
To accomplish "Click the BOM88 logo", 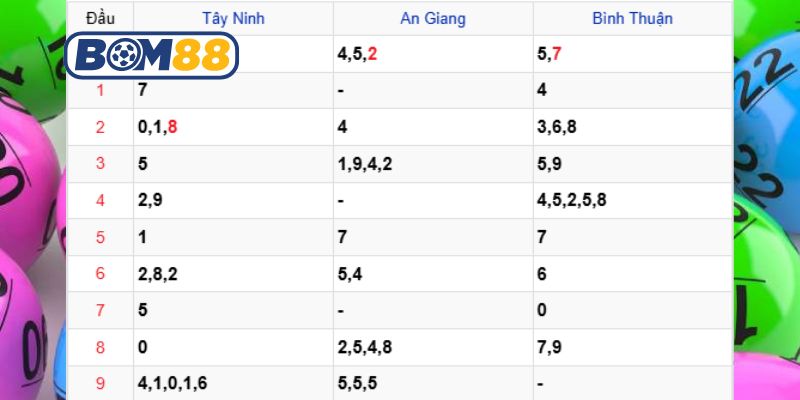I will [152, 55].
